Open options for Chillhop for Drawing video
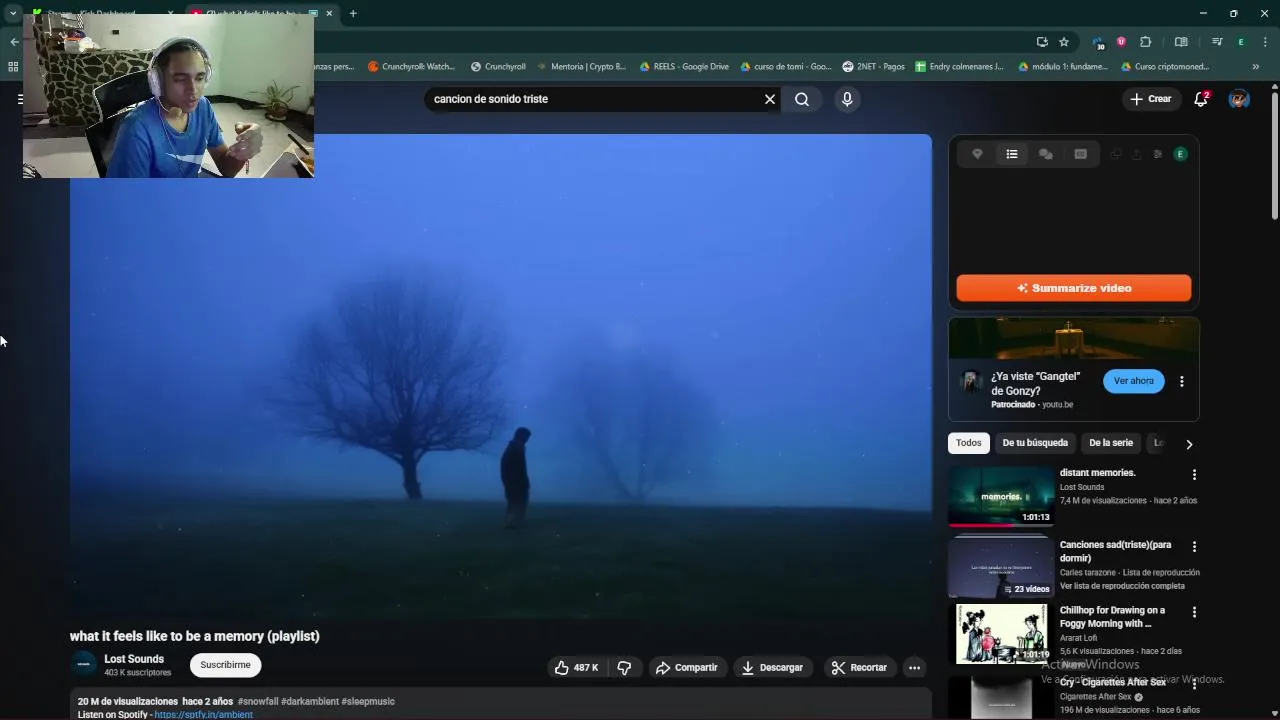Viewport: 1280px width, 720px height. (1194, 612)
